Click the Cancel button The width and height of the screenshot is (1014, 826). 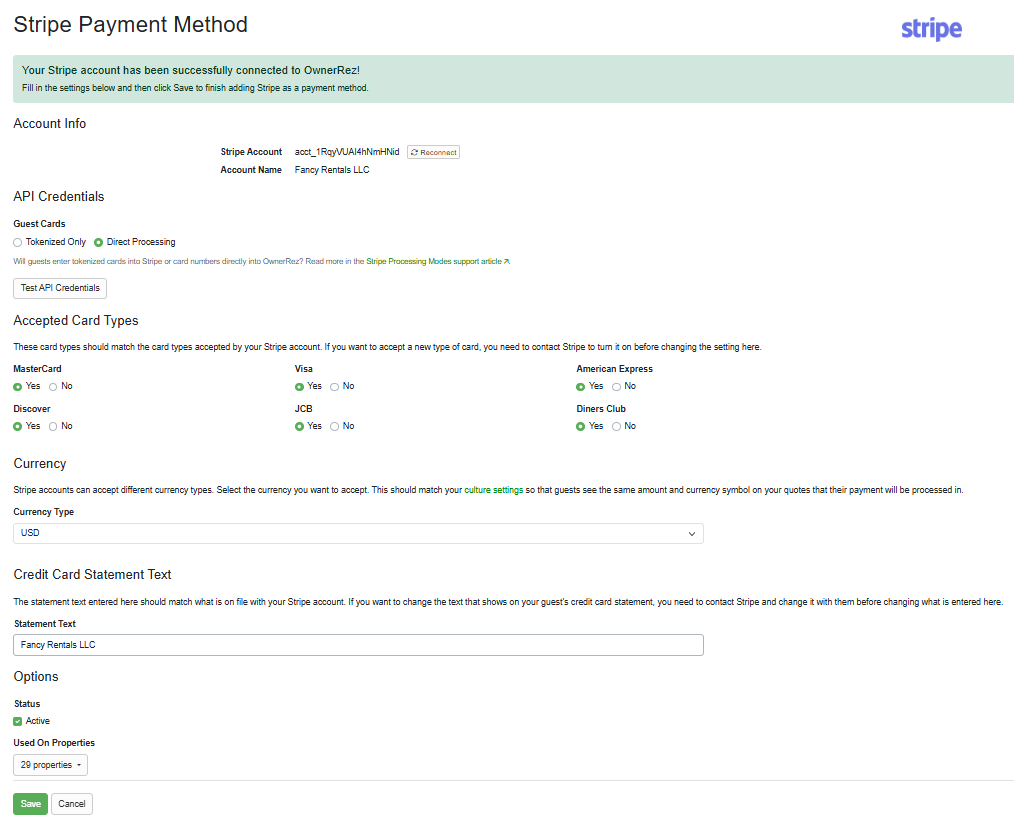click(72, 803)
